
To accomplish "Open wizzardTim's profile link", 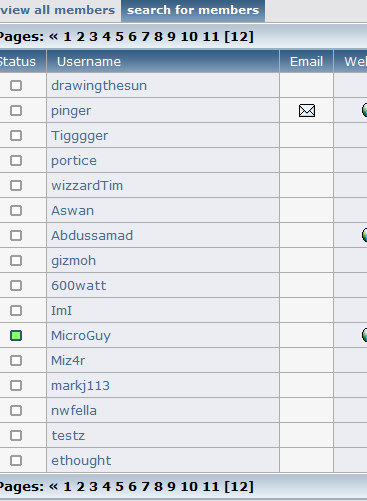I will [87, 186].
